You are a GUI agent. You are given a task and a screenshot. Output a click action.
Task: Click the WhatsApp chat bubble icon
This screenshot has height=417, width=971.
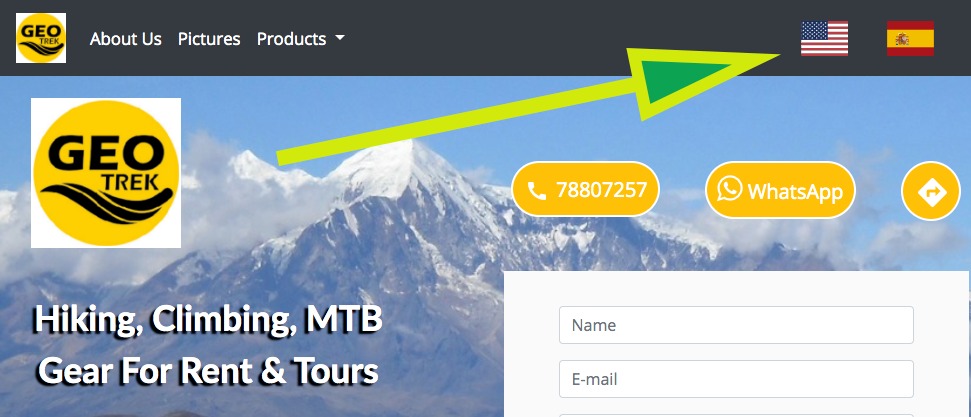[729, 189]
